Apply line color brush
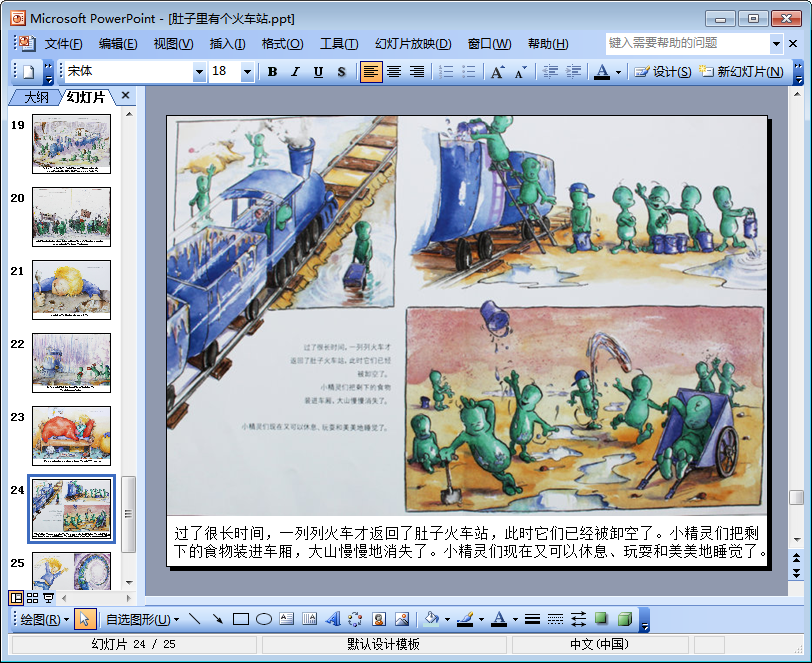 (465, 619)
